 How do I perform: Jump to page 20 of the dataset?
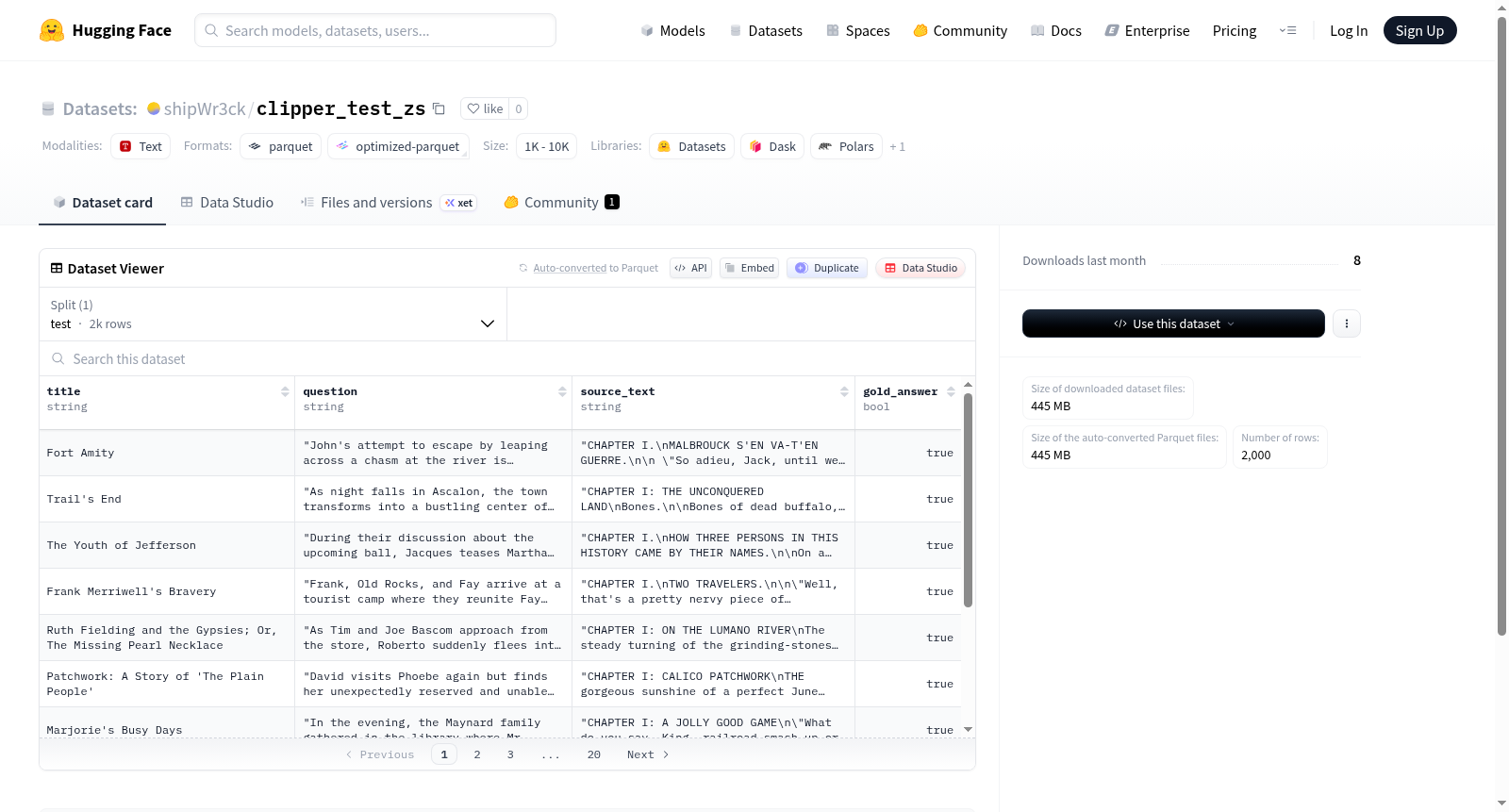pyautogui.click(x=594, y=754)
